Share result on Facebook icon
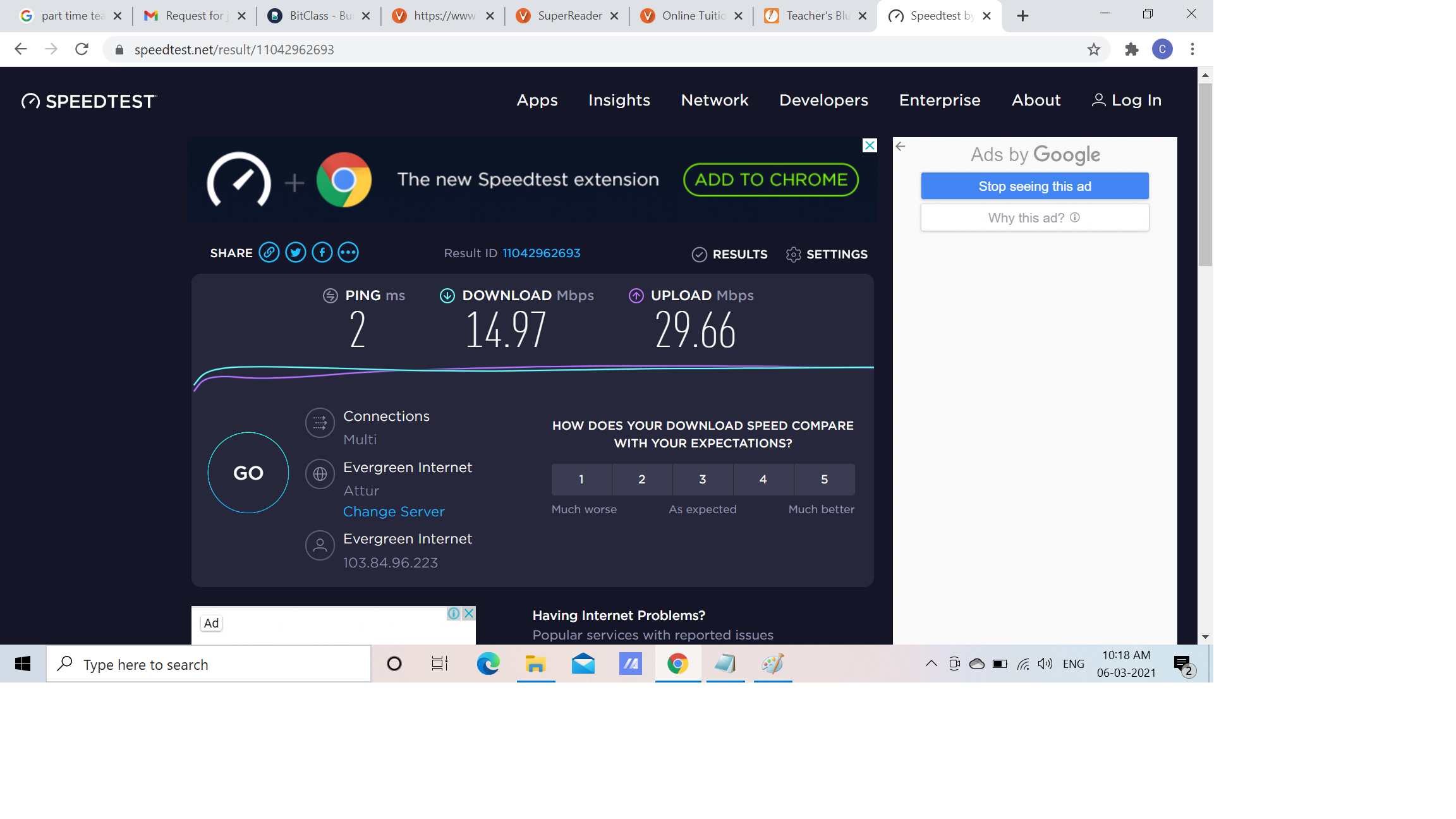Image resolution: width=1456 pixels, height=819 pixels. click(x=322, y=253)
